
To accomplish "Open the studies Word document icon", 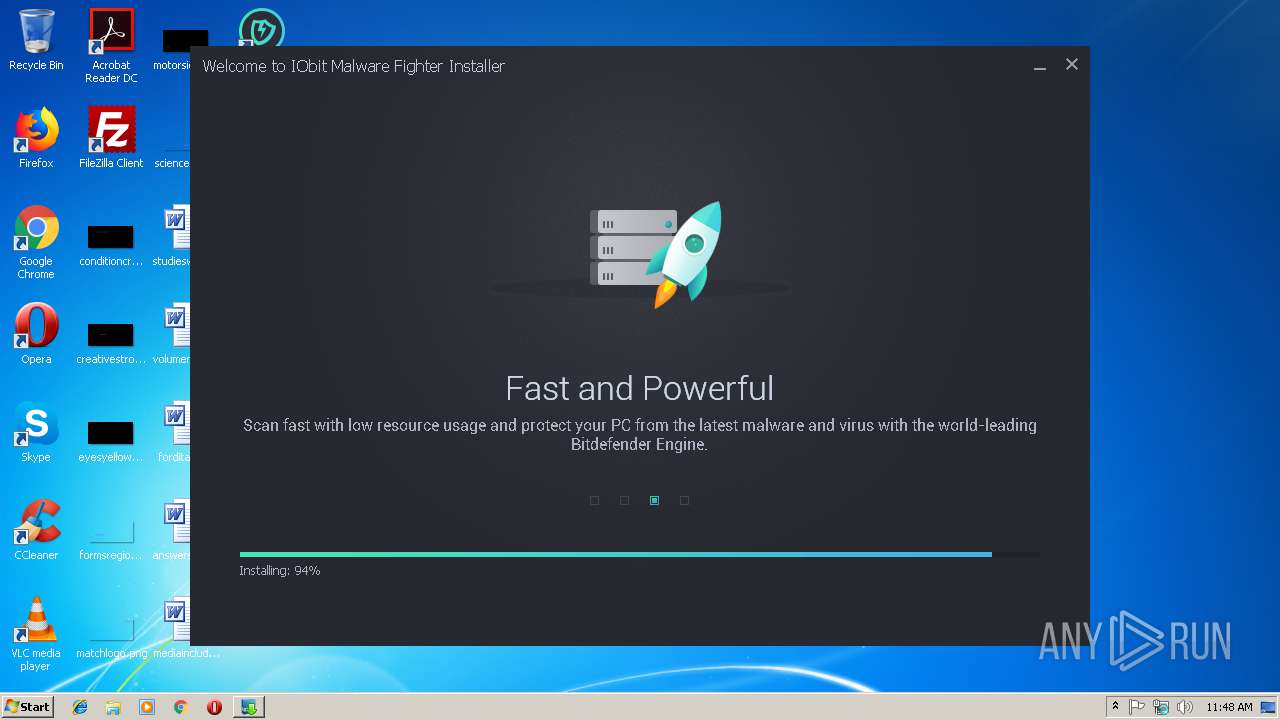I will coord(177,236).
